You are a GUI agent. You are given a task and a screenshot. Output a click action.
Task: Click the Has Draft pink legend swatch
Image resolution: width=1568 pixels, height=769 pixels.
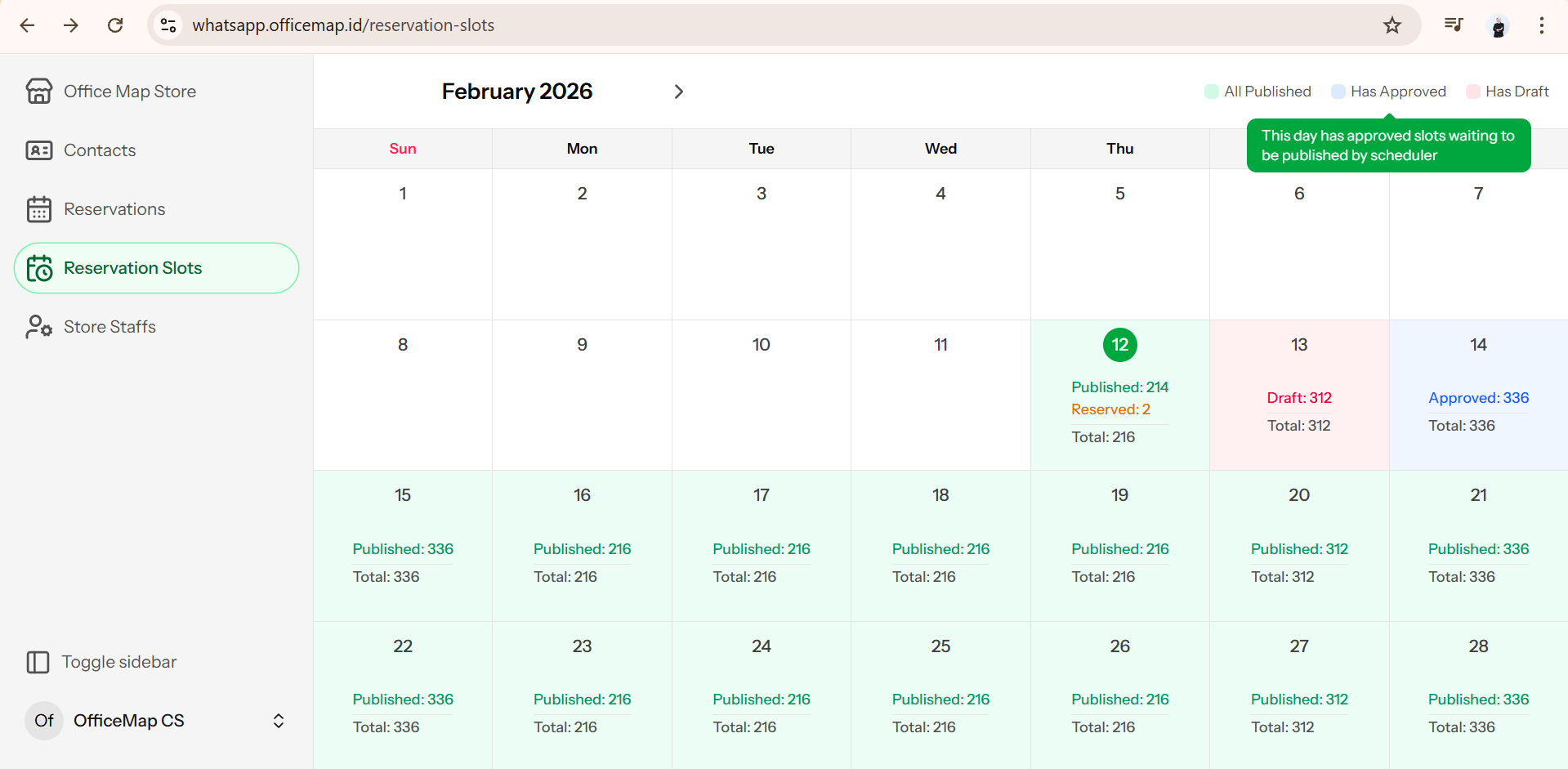click(1473, 92)
